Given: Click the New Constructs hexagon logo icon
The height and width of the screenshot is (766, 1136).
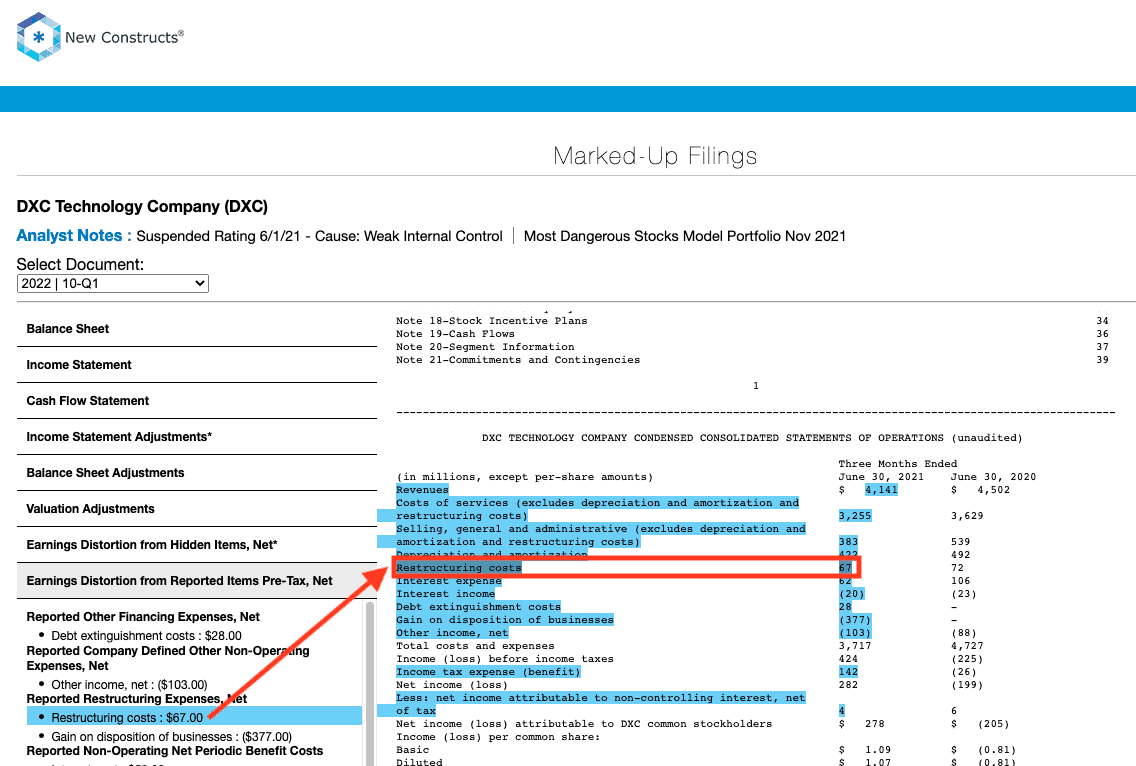Looking at the screenshot, I should [x=38, y=36].
